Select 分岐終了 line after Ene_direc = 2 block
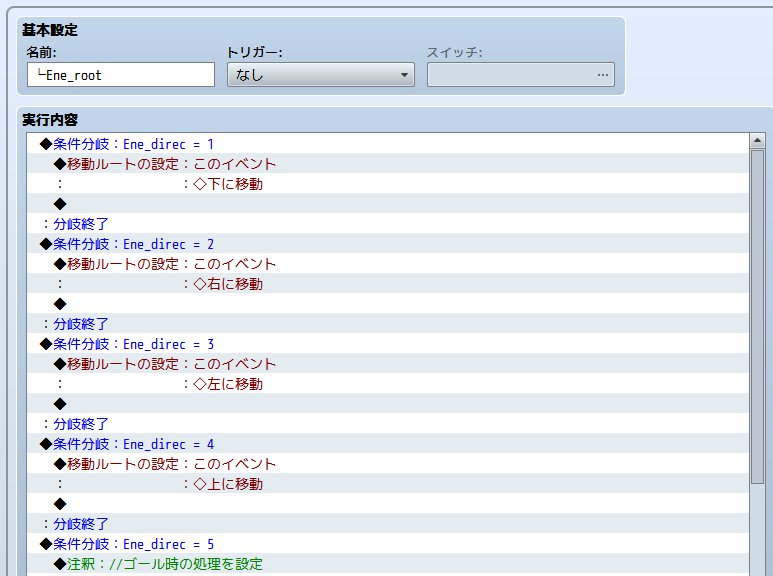 coord(388,324)
